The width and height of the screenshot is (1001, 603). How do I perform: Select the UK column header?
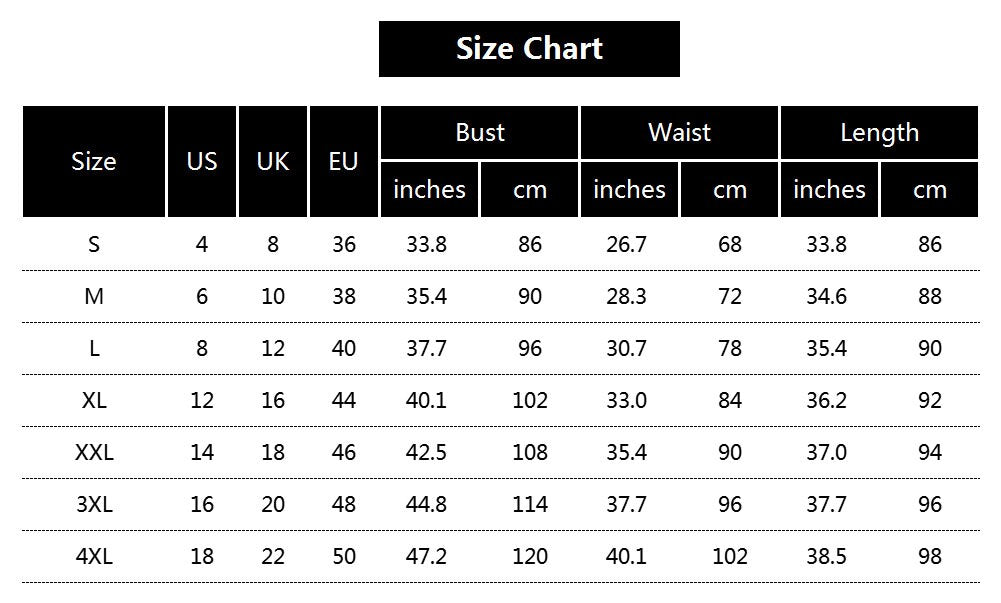pyautogui.click(x=273, y=161)
